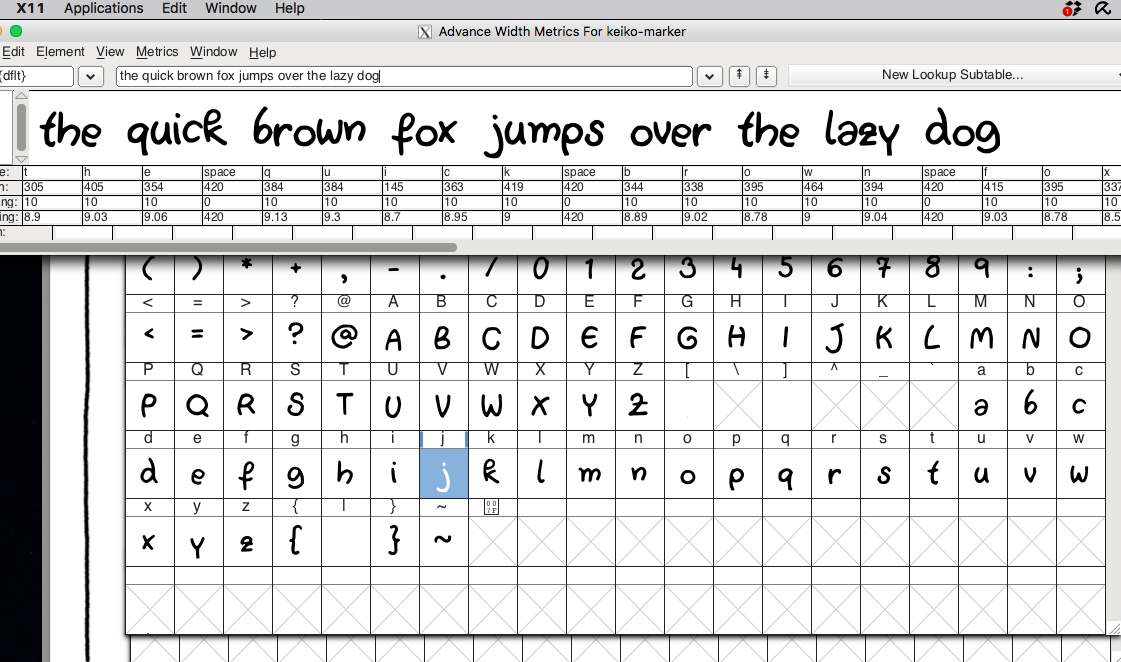
Task: Select the '@' glyph cell
Action: coord(345,337)
